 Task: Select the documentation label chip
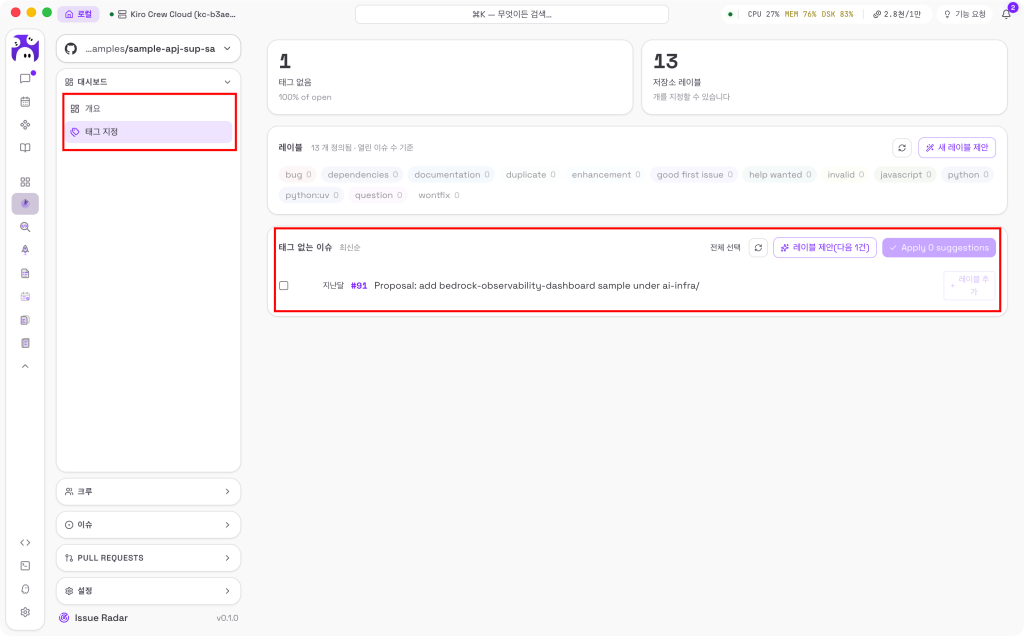pos(451,174)
